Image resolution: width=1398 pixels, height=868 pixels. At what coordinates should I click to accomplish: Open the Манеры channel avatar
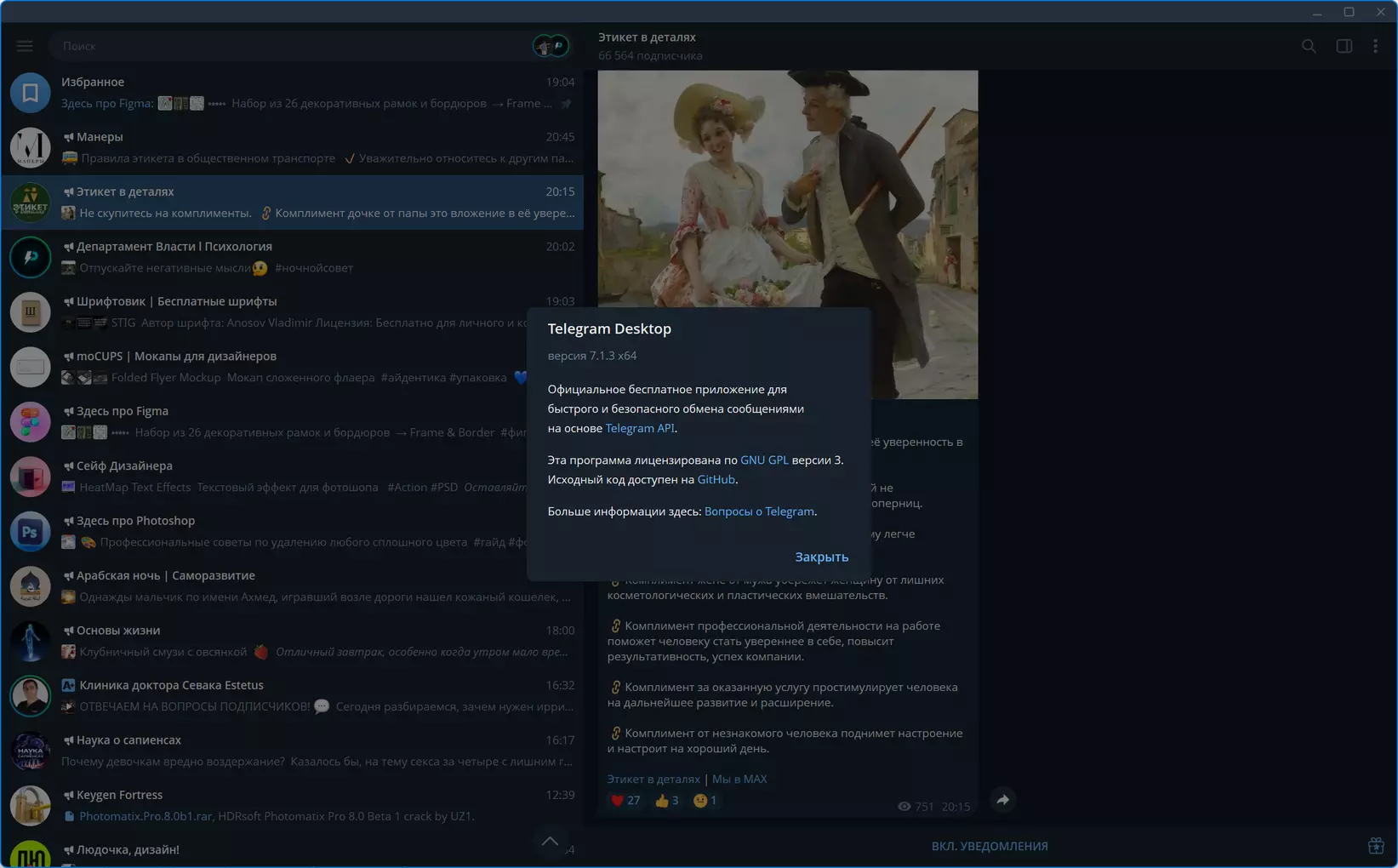click(x=30, y=147)
